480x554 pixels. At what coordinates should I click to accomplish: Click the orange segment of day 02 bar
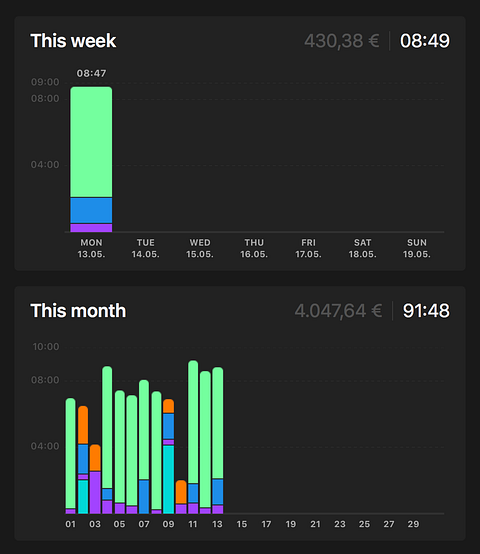[83, 425]
